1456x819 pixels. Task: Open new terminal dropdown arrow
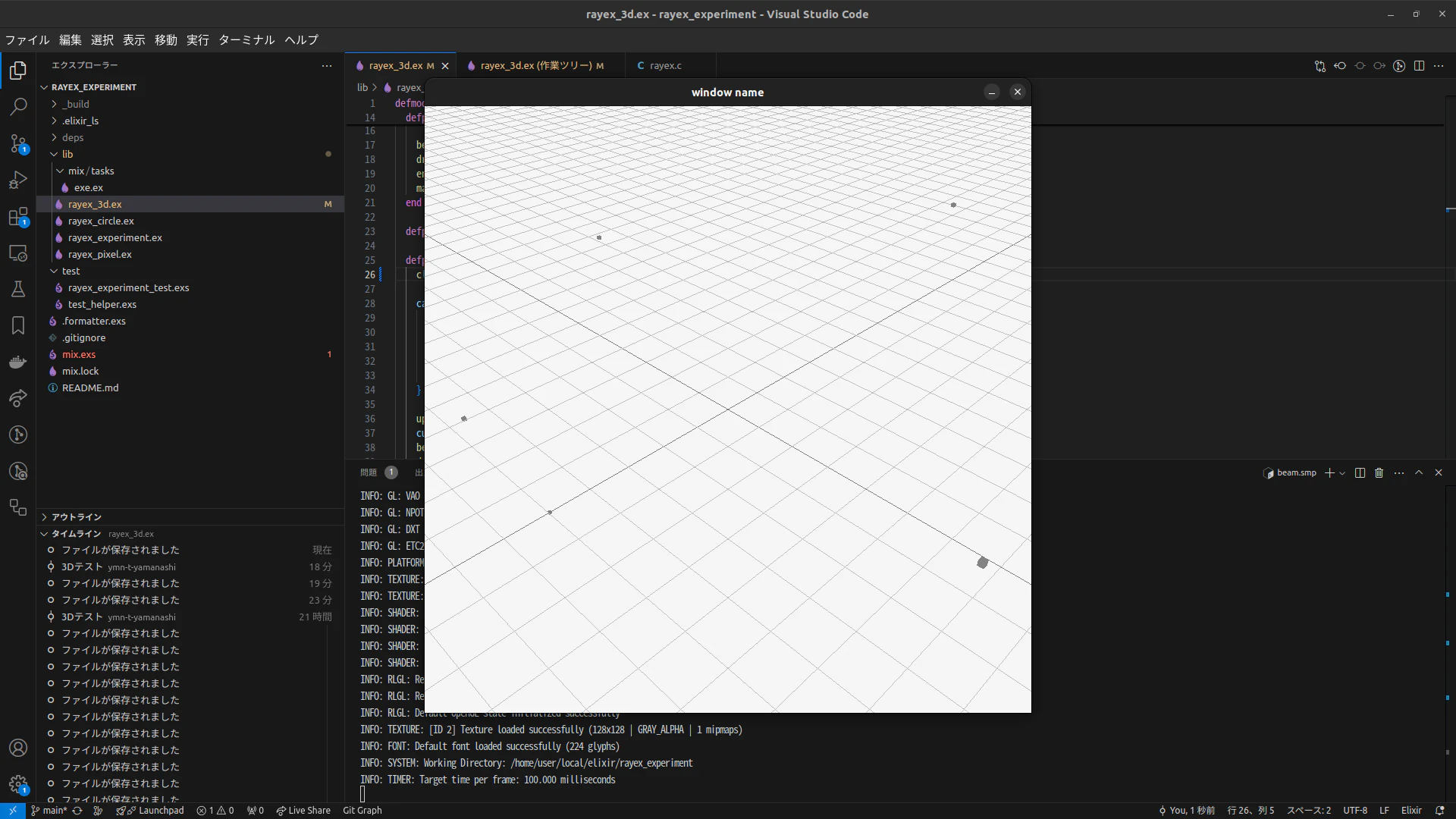(x=1342, y=473)
